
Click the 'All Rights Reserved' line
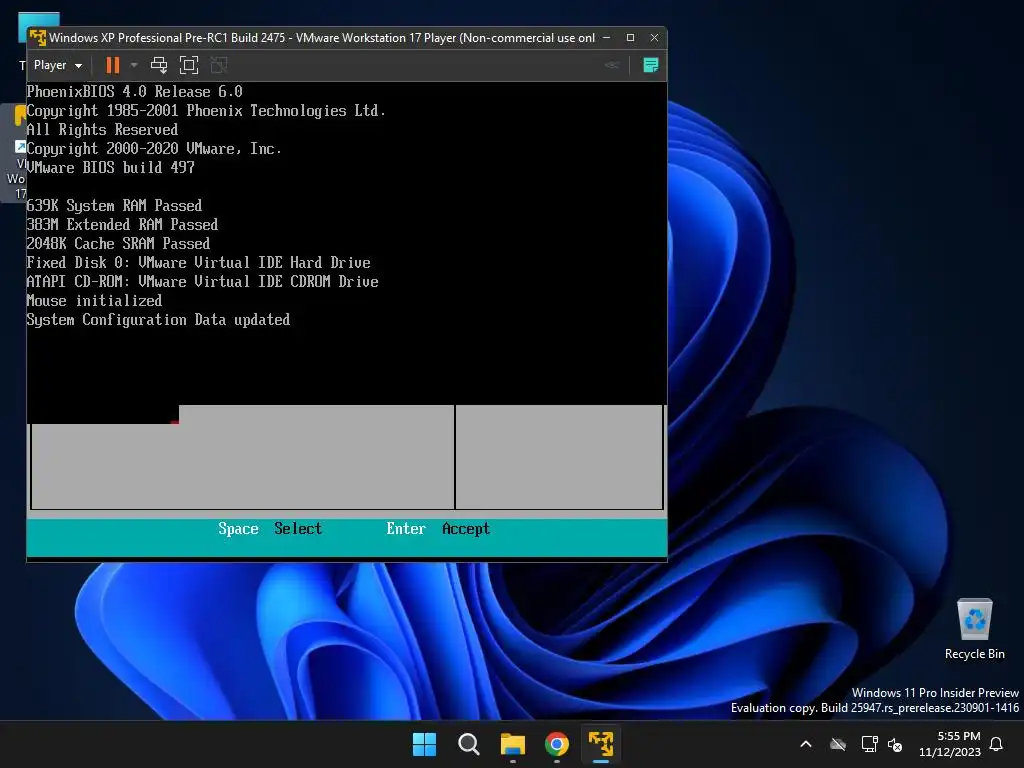click(103, 130)
